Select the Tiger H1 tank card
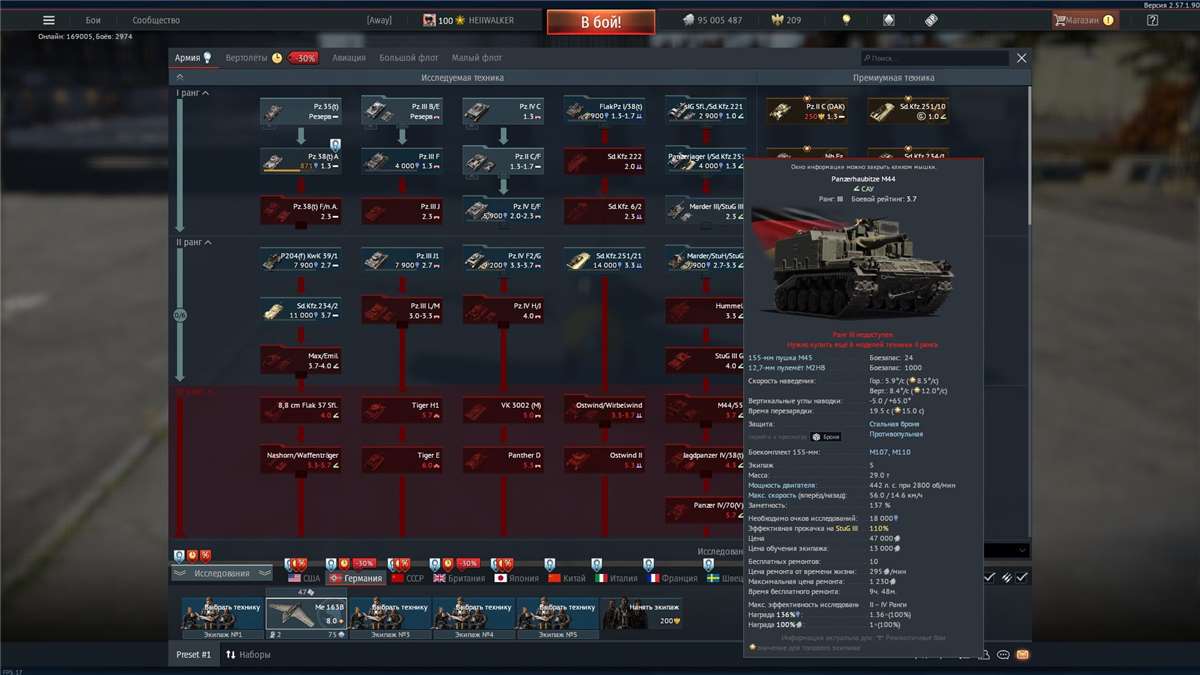 [x=402, y=410]
